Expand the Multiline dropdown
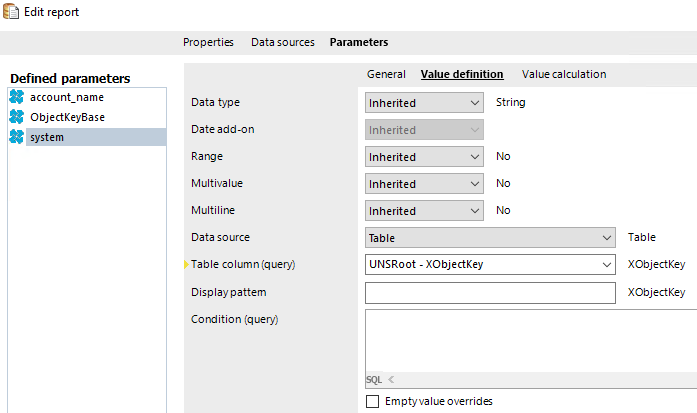Viewport: 697px width, 413px height. 424,211
